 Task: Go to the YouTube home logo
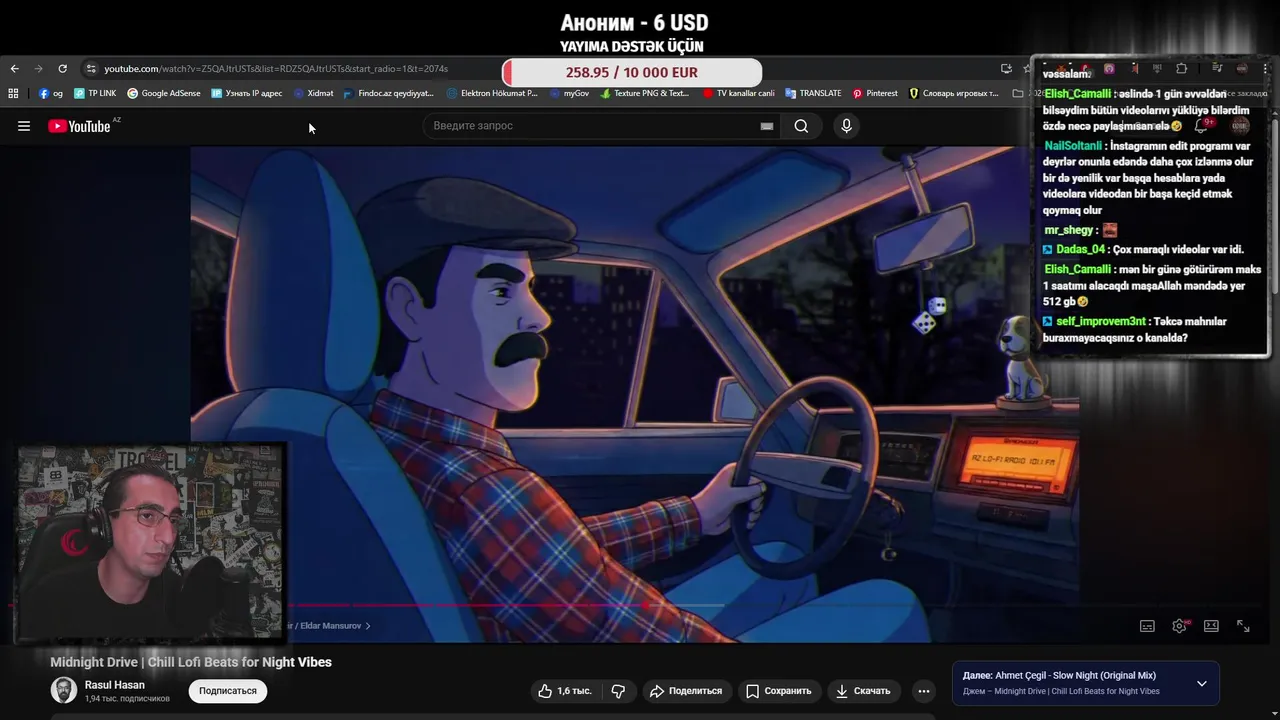(79, 126)
